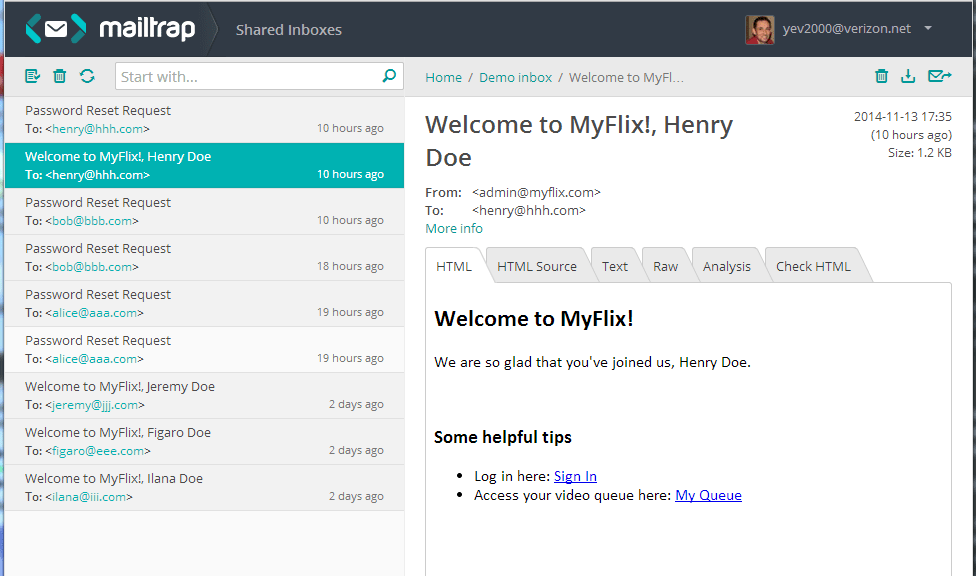Click the user avatar picture
This screenshot has width=976, height=576.
pos(759,29)
